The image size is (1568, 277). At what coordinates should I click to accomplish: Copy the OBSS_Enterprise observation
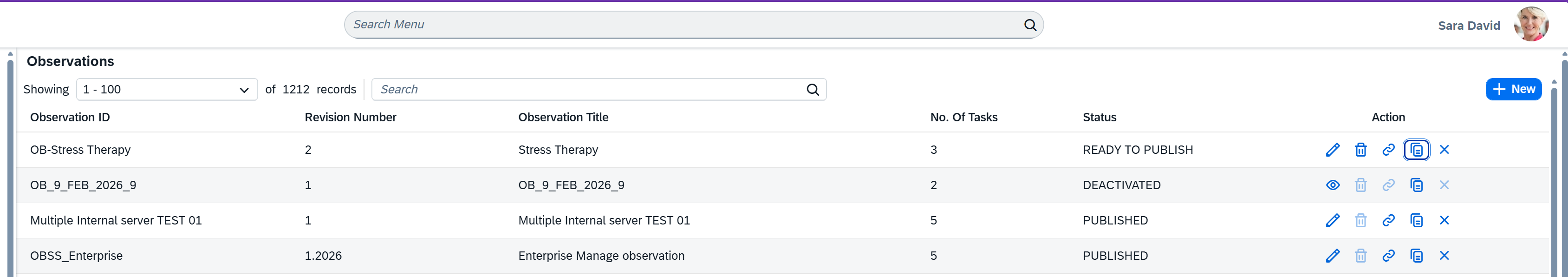click(1417, 256)
